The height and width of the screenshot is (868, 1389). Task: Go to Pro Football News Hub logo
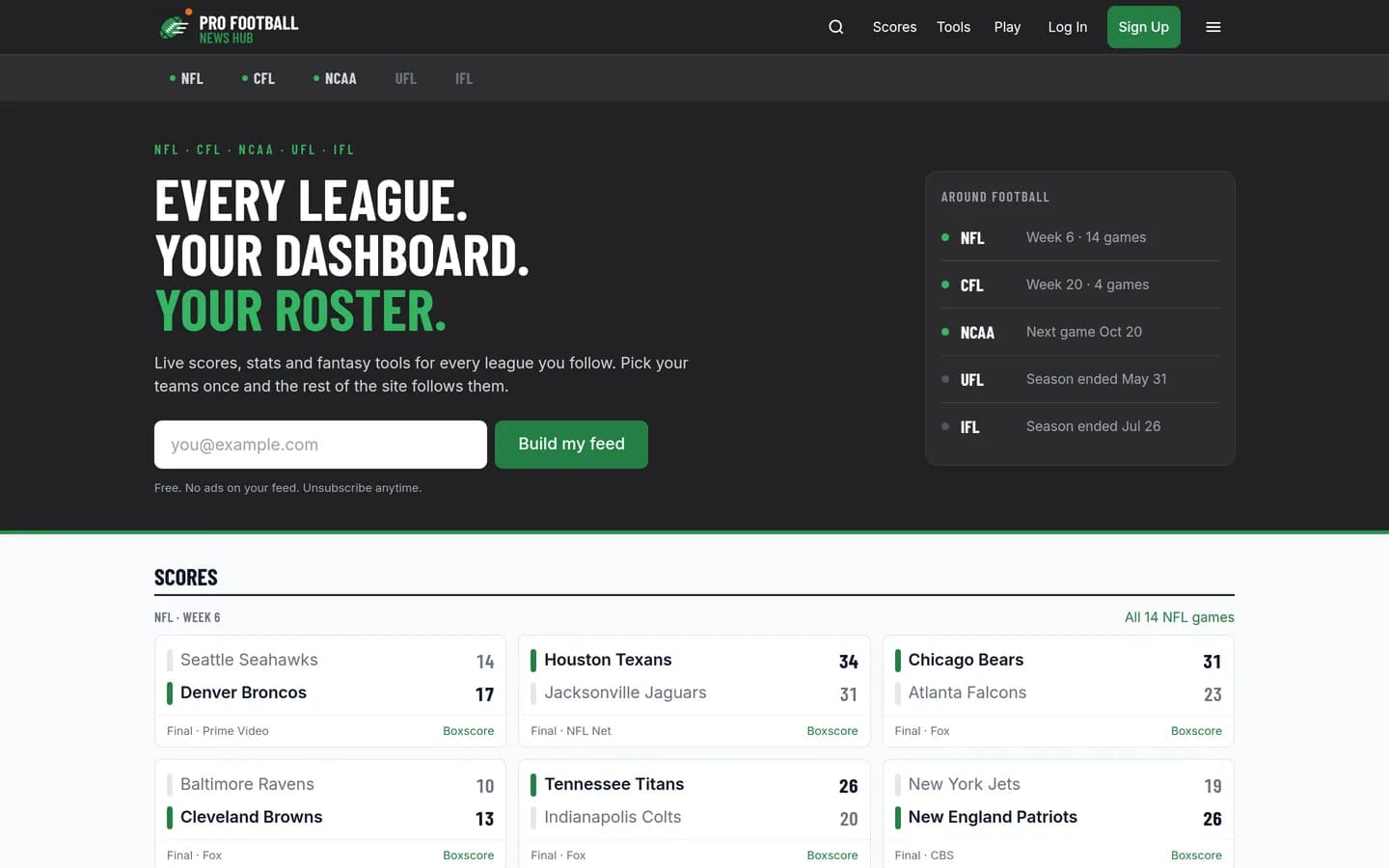(x=229, y=28)
